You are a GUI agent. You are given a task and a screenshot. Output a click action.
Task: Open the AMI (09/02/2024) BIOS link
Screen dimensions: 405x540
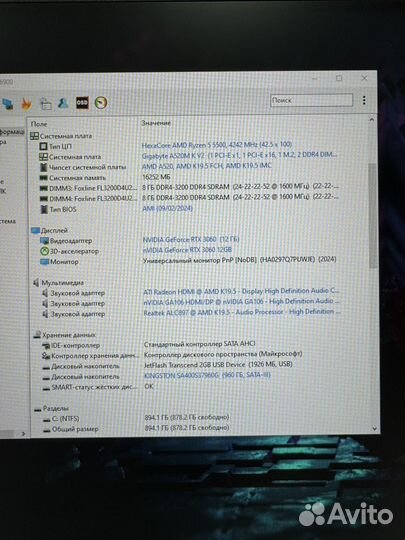coord(168,208)
